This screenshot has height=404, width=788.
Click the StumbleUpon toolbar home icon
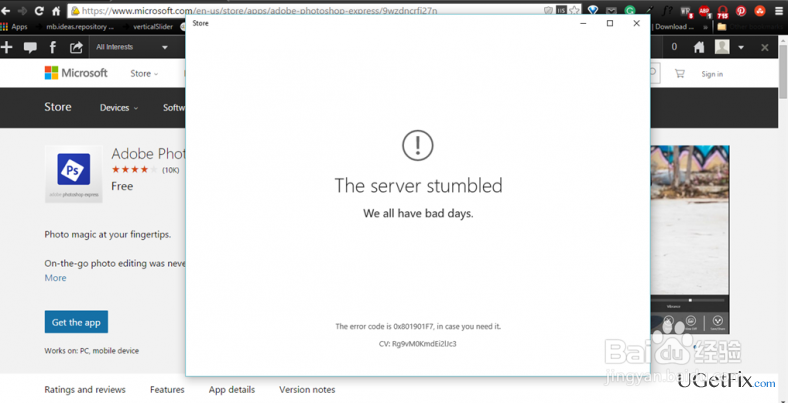(699, 47)
